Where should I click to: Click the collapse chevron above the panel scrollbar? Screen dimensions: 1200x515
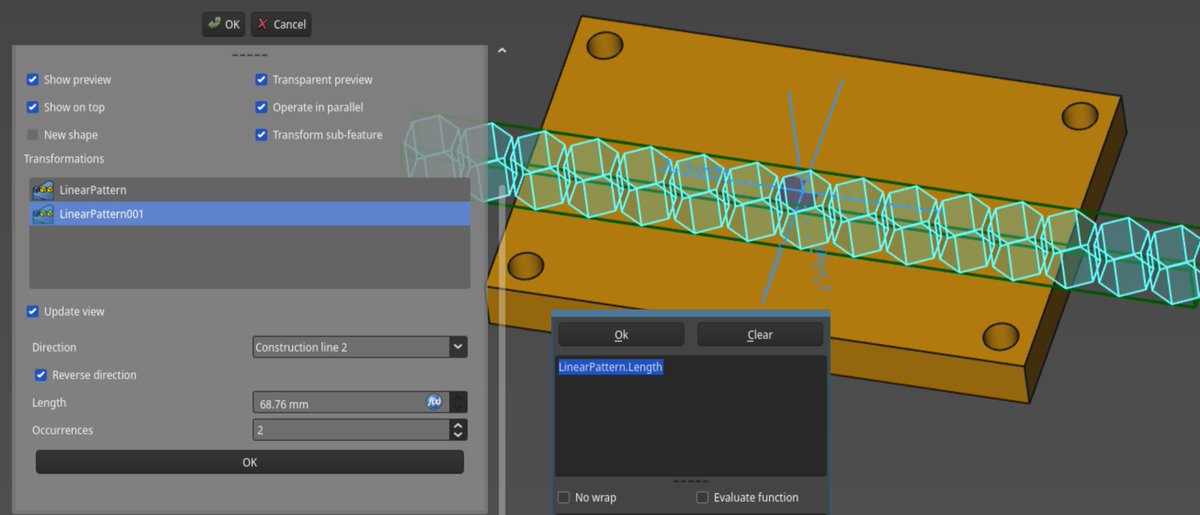click(x=502, y=50)
